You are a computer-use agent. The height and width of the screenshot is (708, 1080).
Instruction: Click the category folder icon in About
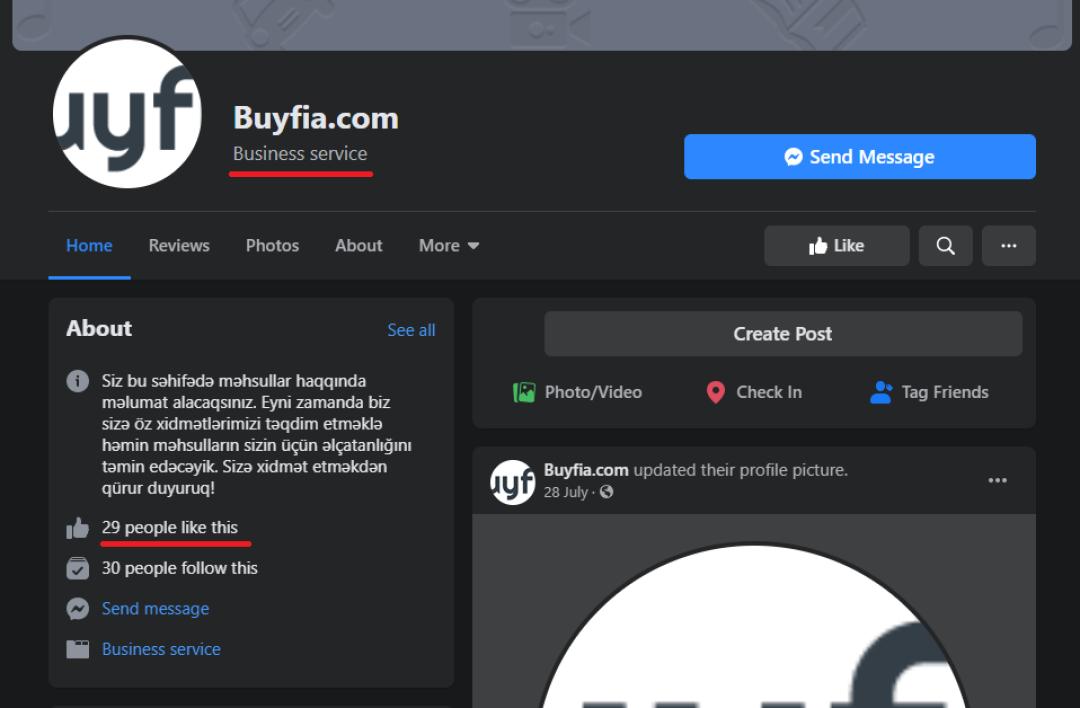coord(78,649)
